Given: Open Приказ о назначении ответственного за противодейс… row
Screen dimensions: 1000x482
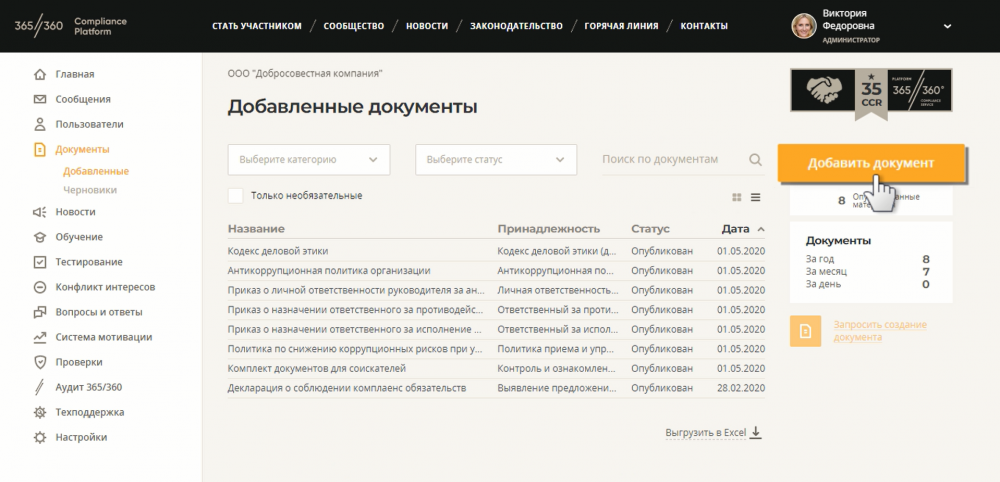Looking at the screenshot, I should click(496, 310).
